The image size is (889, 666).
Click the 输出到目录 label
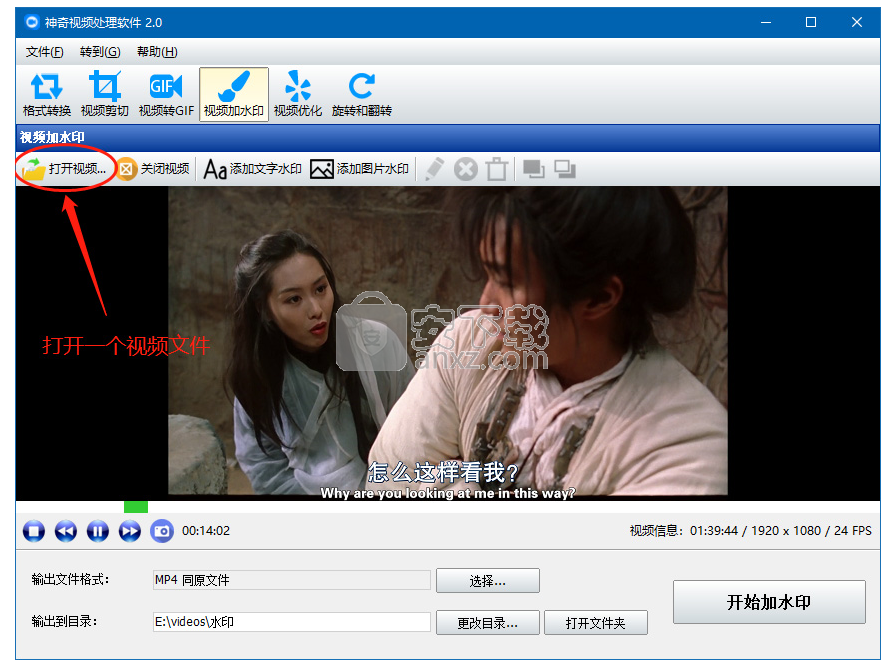[x=64, y=622]
